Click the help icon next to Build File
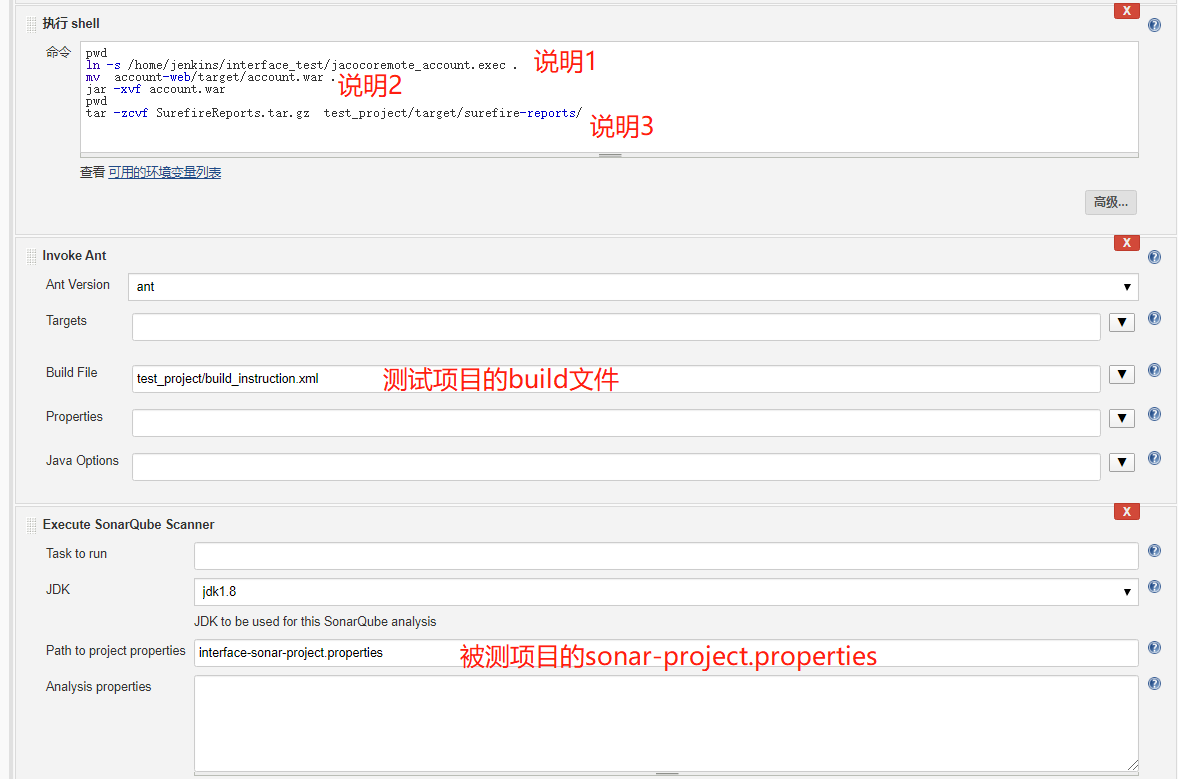Image resolution: width=1178 pixels, height=779 pixels. 1154,373
